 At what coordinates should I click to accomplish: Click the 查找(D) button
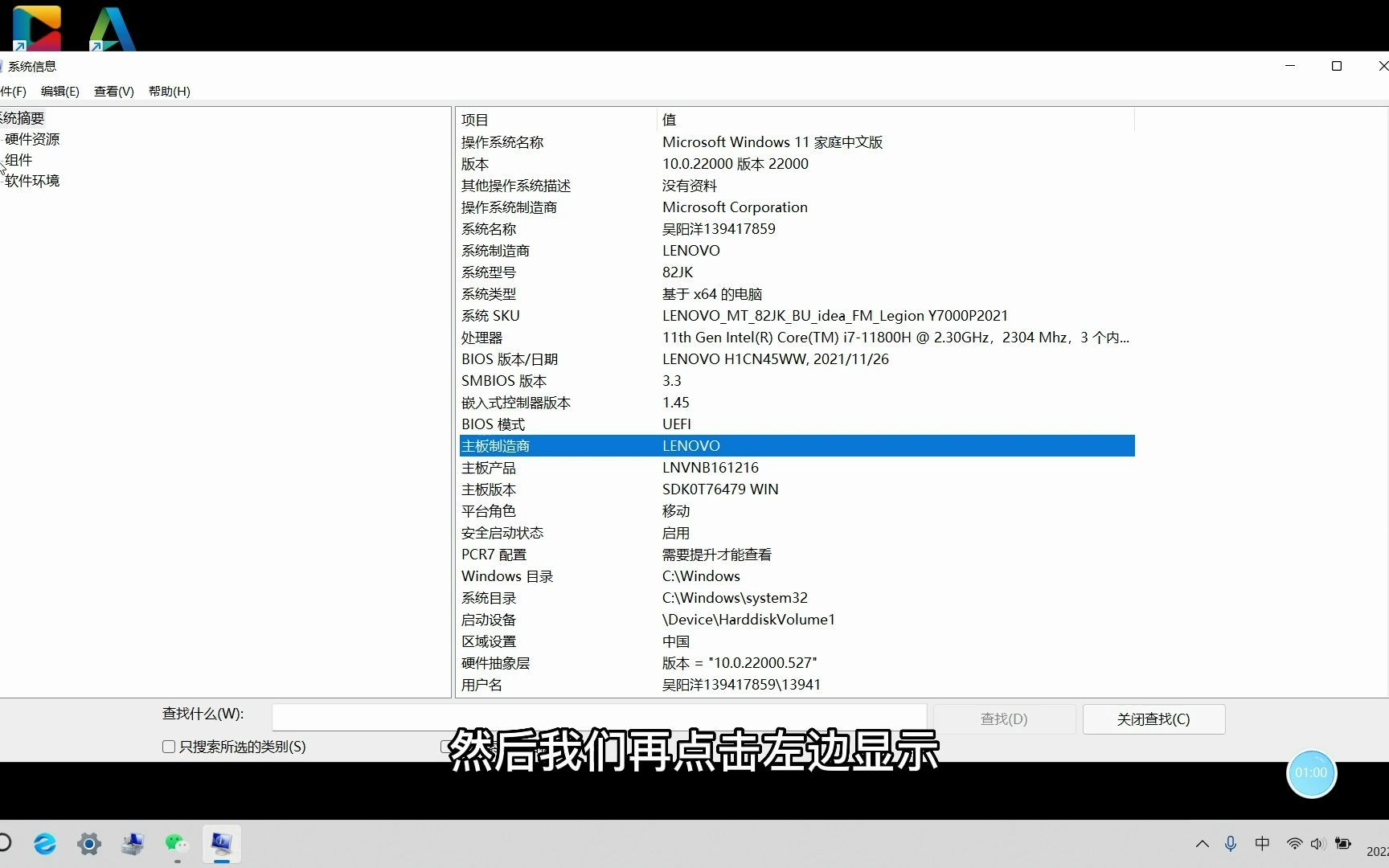click(1004, 719)
